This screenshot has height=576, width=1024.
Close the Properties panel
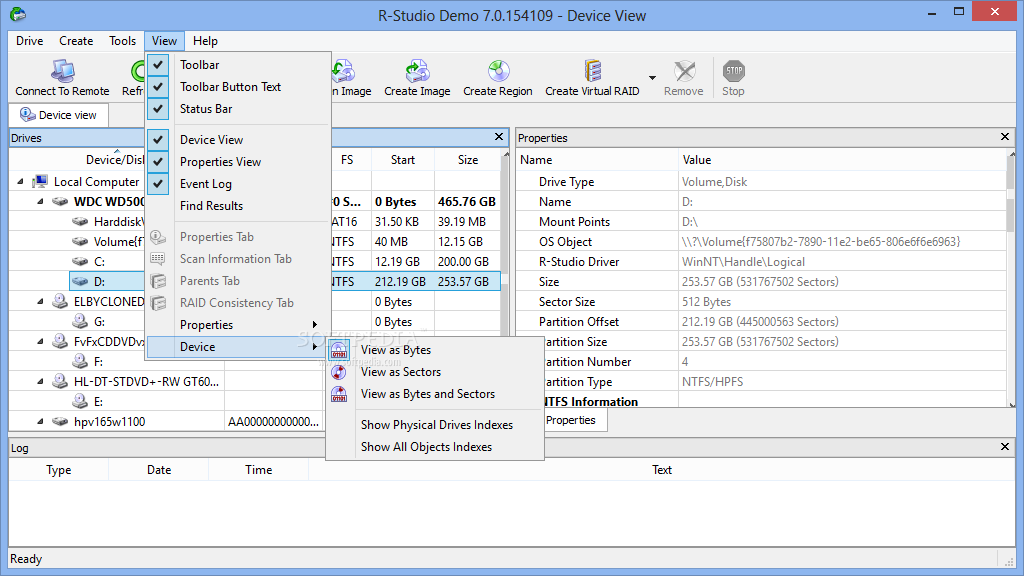point(1005,137)
